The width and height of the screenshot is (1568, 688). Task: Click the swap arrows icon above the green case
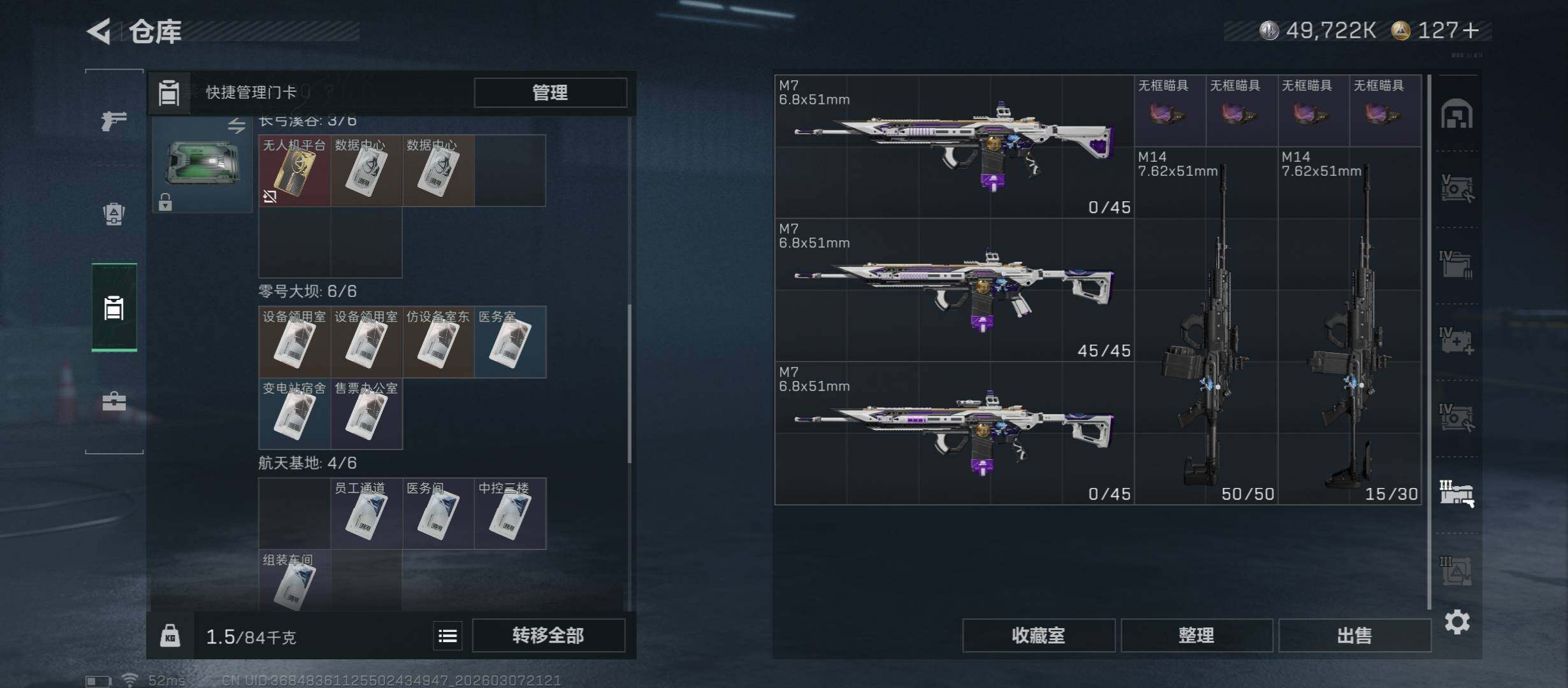tap(236, 125)
